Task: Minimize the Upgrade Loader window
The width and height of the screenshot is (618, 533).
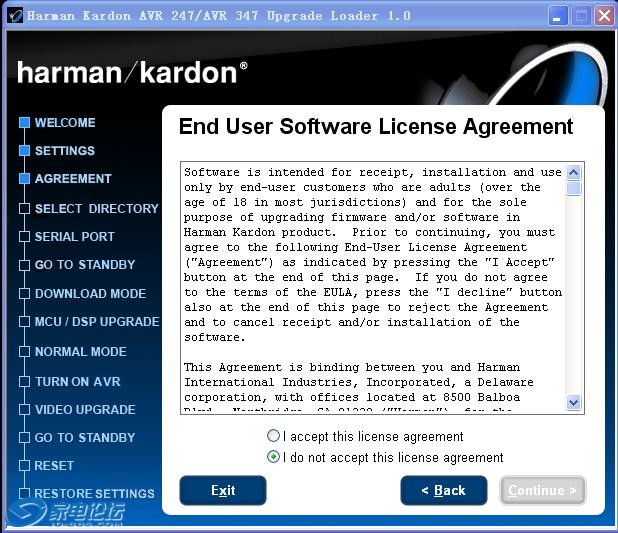Action: click(x=557, y=16)
